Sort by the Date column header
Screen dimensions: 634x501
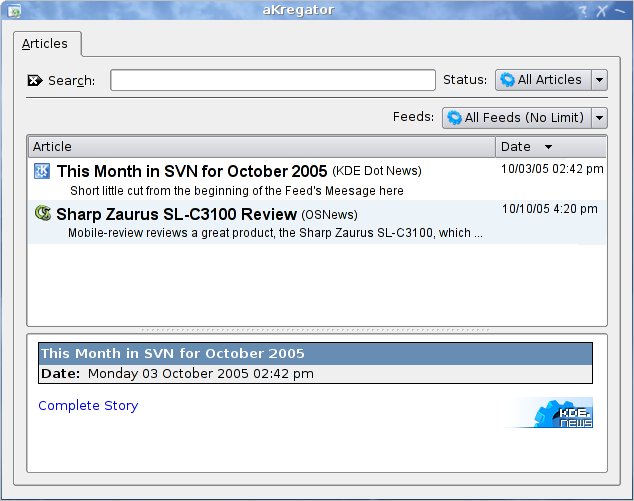(x=550, y=147)
